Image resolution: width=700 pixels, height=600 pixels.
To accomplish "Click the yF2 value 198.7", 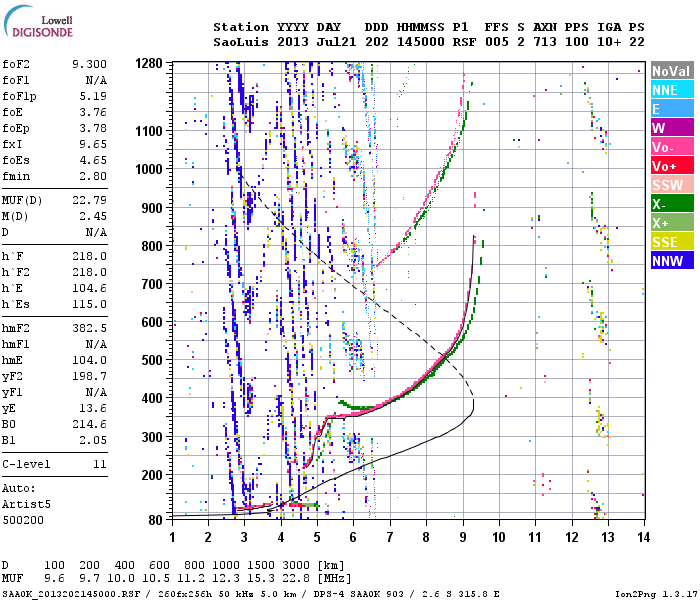I will 89,376.
